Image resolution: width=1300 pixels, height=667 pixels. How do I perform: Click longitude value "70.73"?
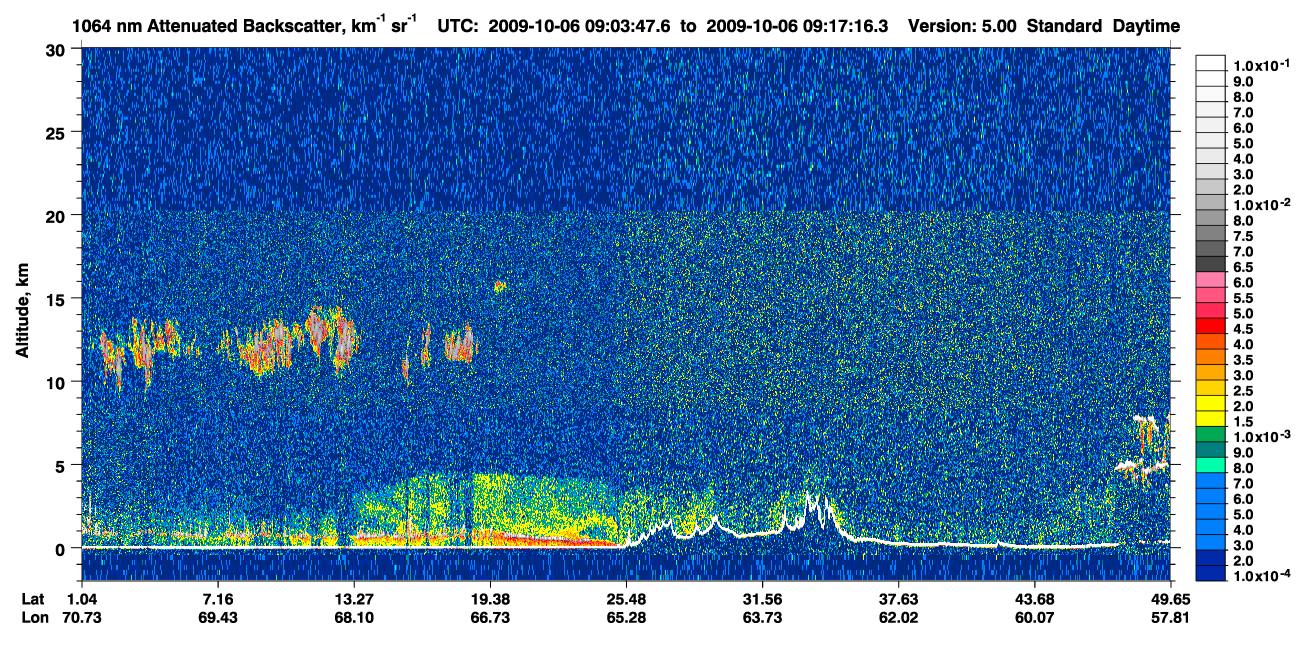[82, 618]
